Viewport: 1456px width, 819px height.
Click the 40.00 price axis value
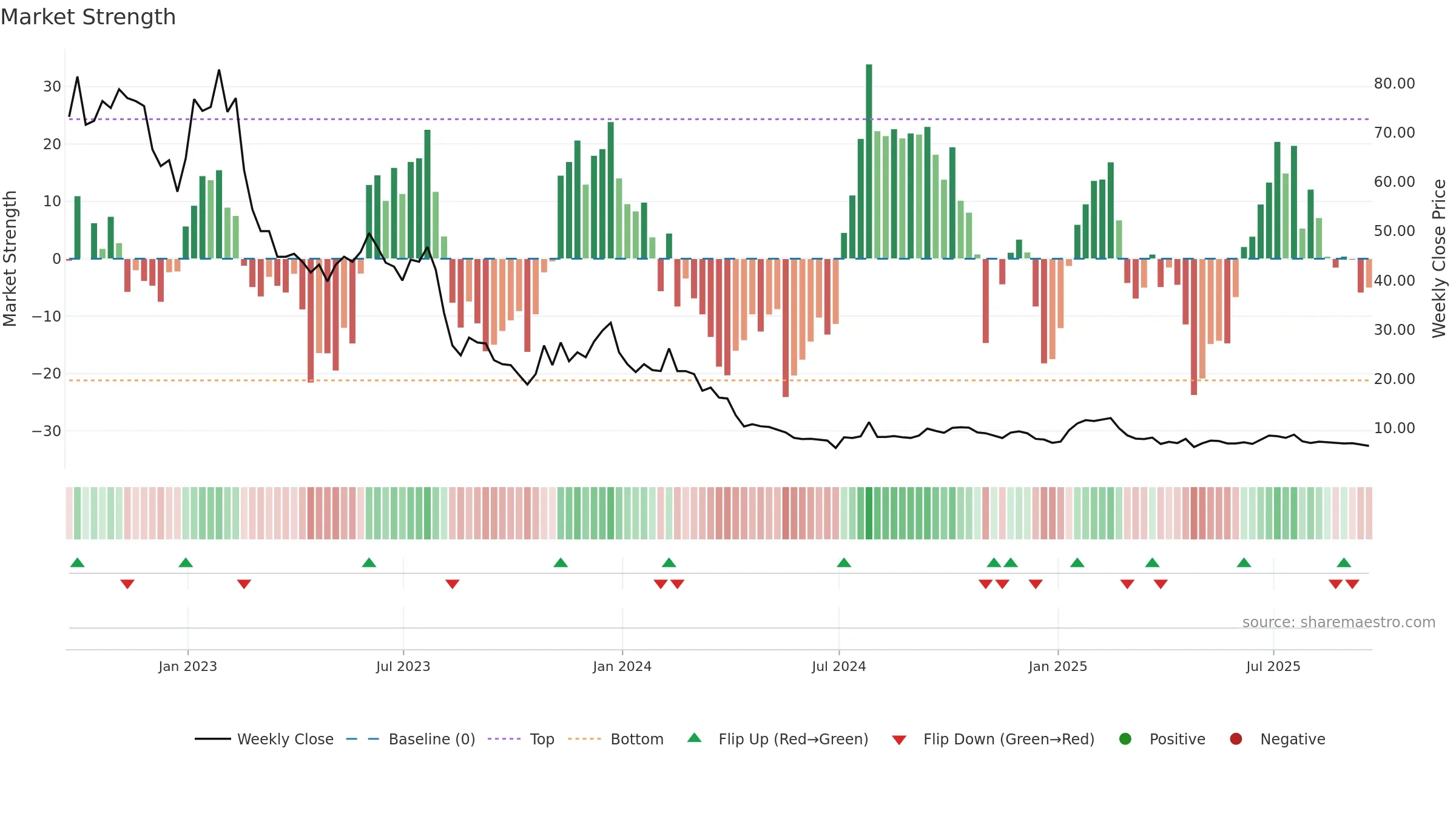point(1394,281)
